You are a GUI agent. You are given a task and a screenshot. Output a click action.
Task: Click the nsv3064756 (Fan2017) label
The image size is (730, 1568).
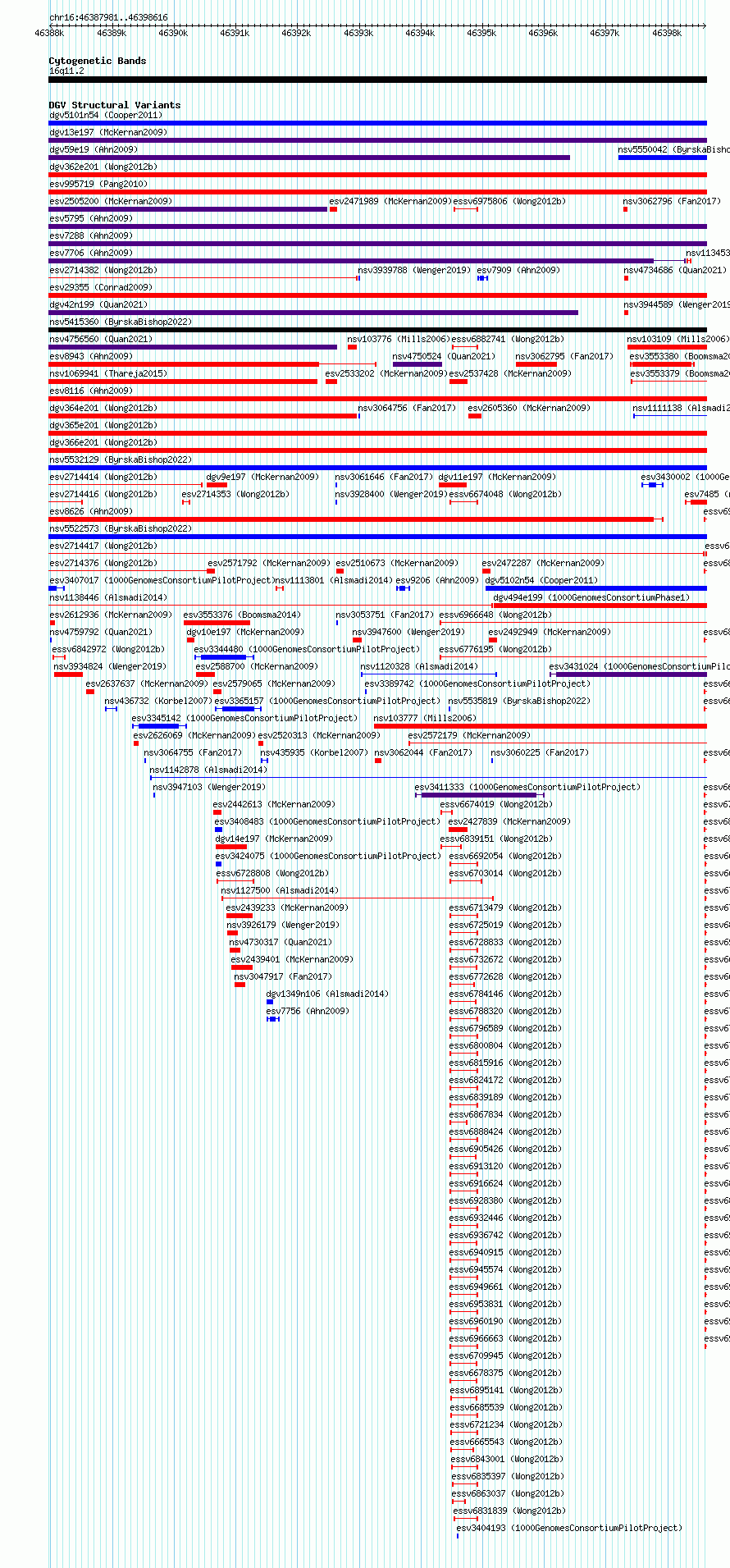click(408, 408)
